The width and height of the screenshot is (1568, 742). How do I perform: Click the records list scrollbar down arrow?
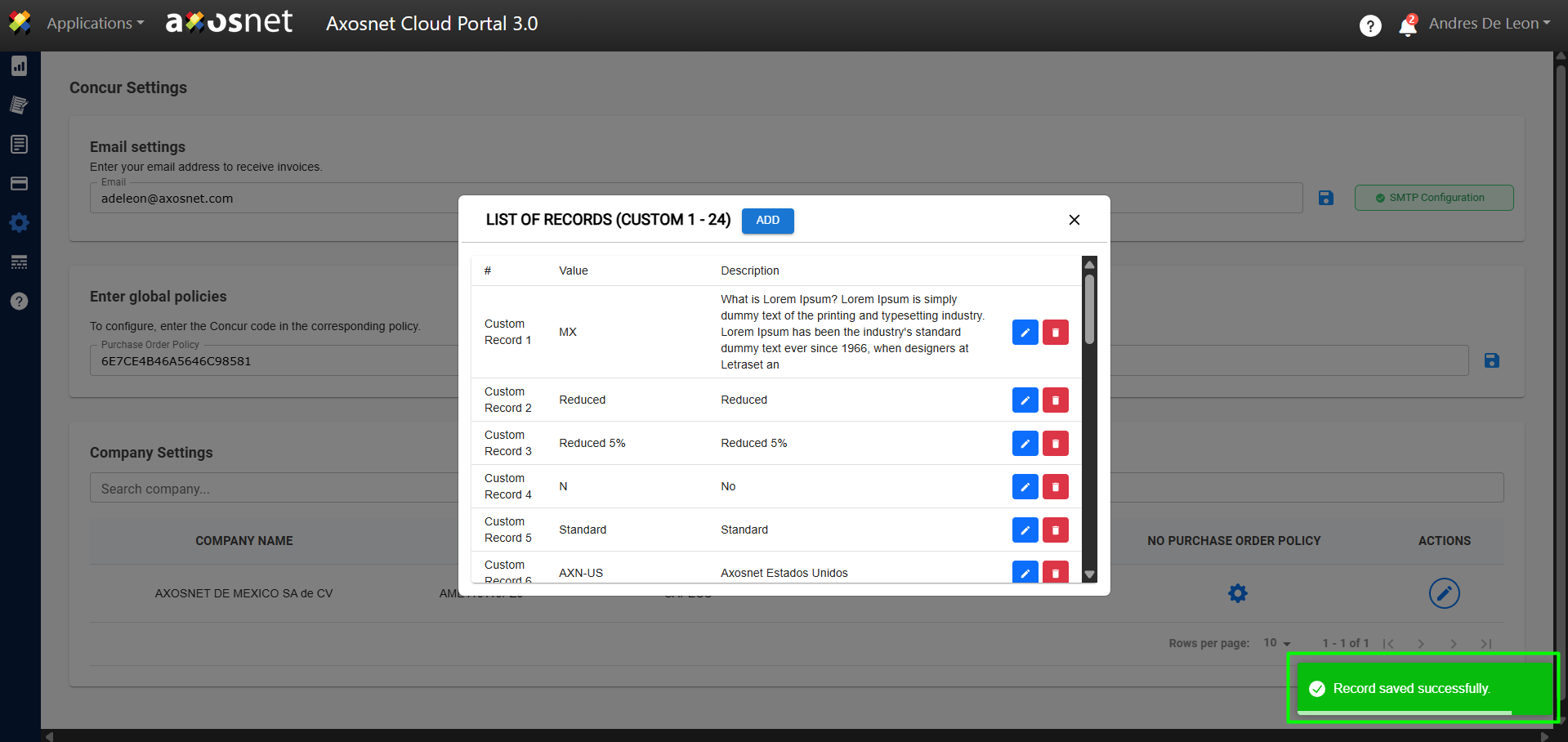[1089, 574]
